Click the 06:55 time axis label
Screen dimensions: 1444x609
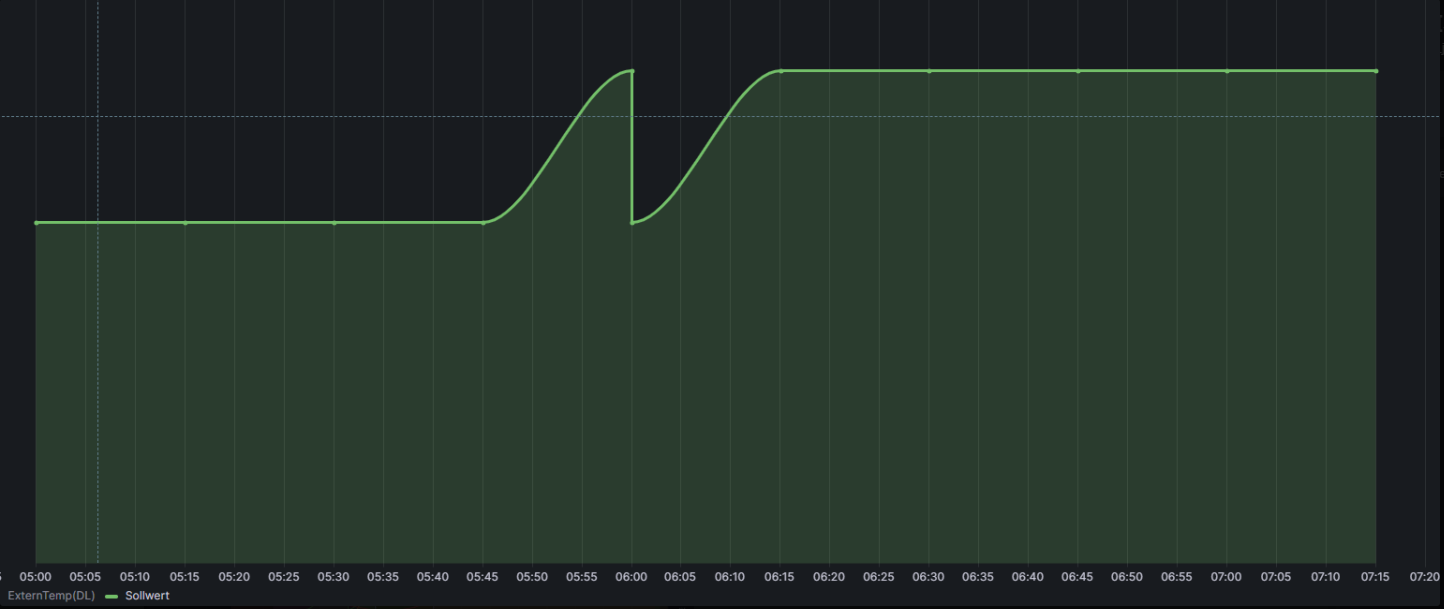[1178, 577]
